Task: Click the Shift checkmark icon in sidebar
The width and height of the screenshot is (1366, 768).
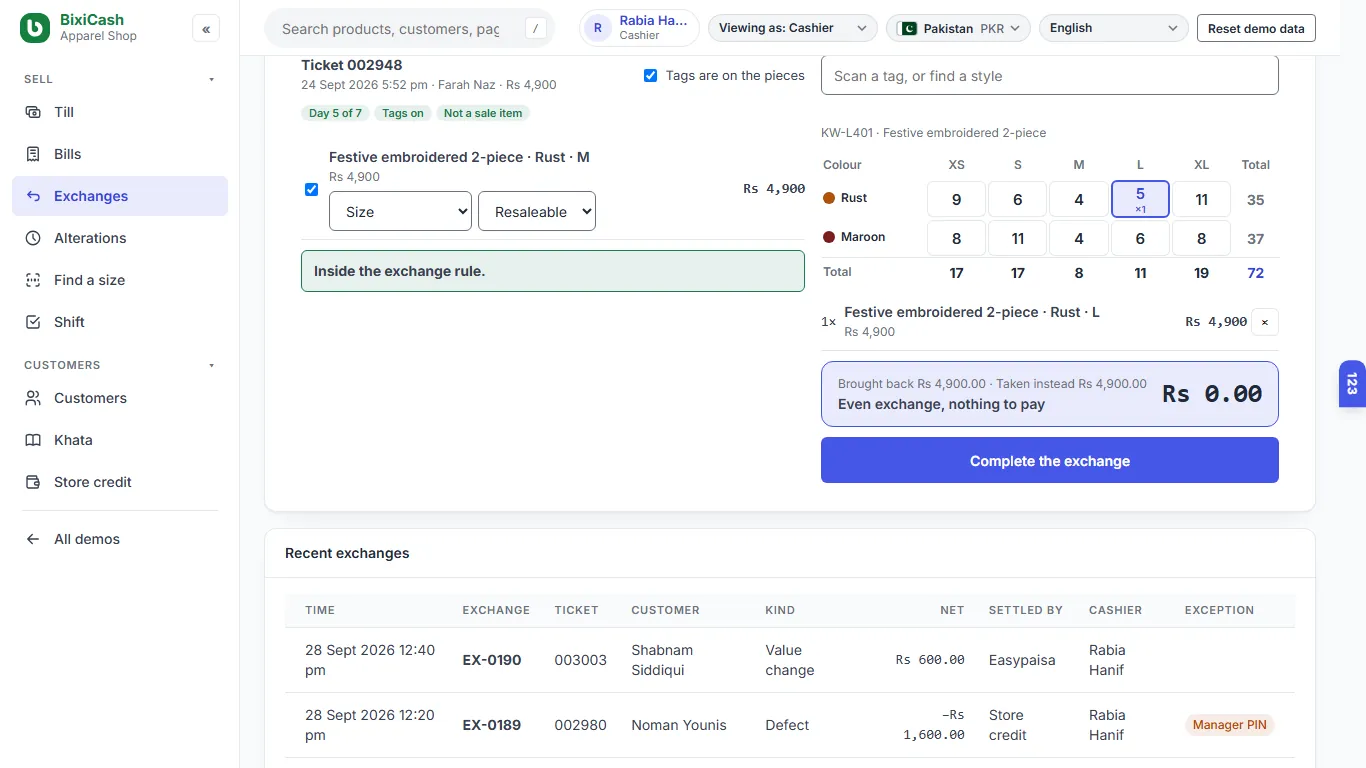Action: coord(33,322)
